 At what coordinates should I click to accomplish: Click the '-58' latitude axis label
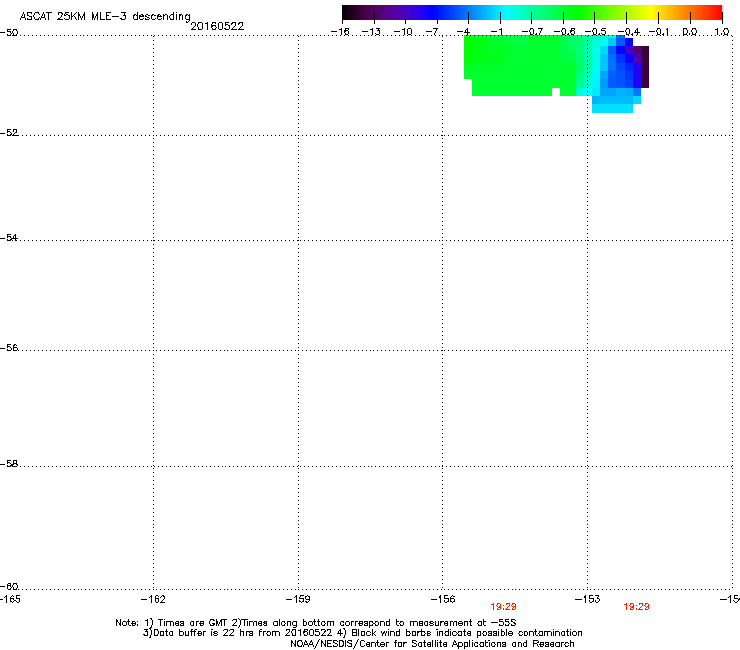(9, 464)
